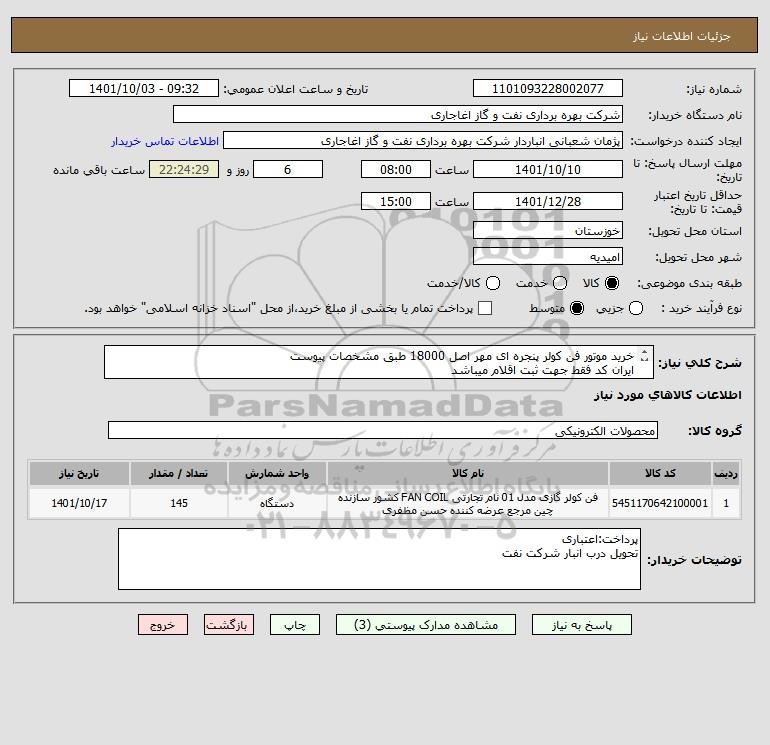
Task: Click the response deadline time 08:00
Action: (x=396, y=169)
